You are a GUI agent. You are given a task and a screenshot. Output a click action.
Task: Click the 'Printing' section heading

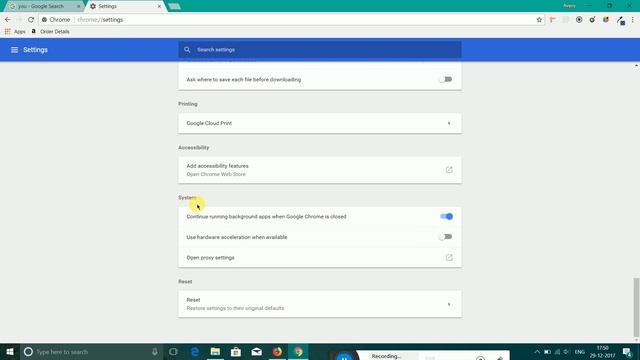(188, 104)
